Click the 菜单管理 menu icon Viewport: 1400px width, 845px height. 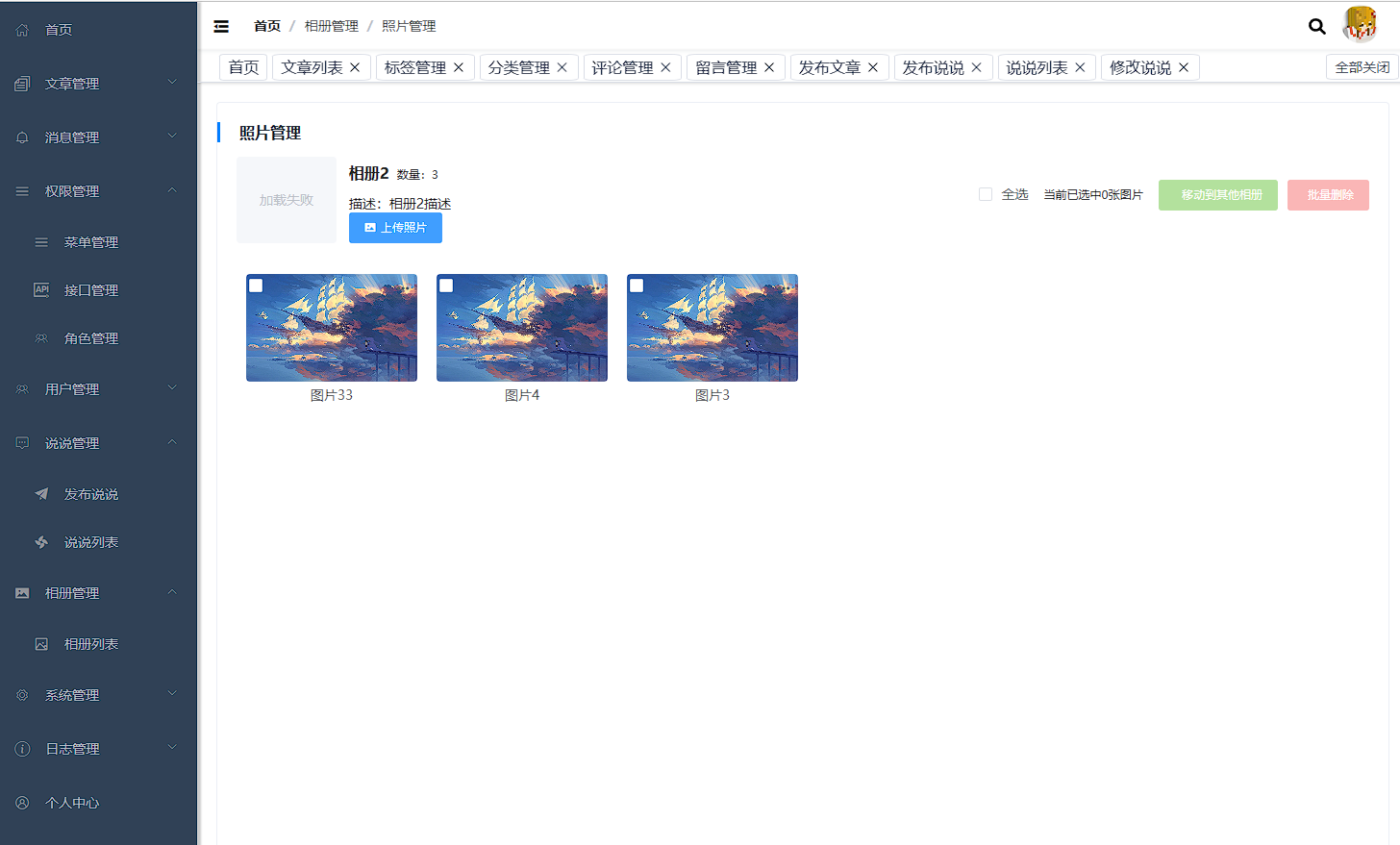click(41, 242)
